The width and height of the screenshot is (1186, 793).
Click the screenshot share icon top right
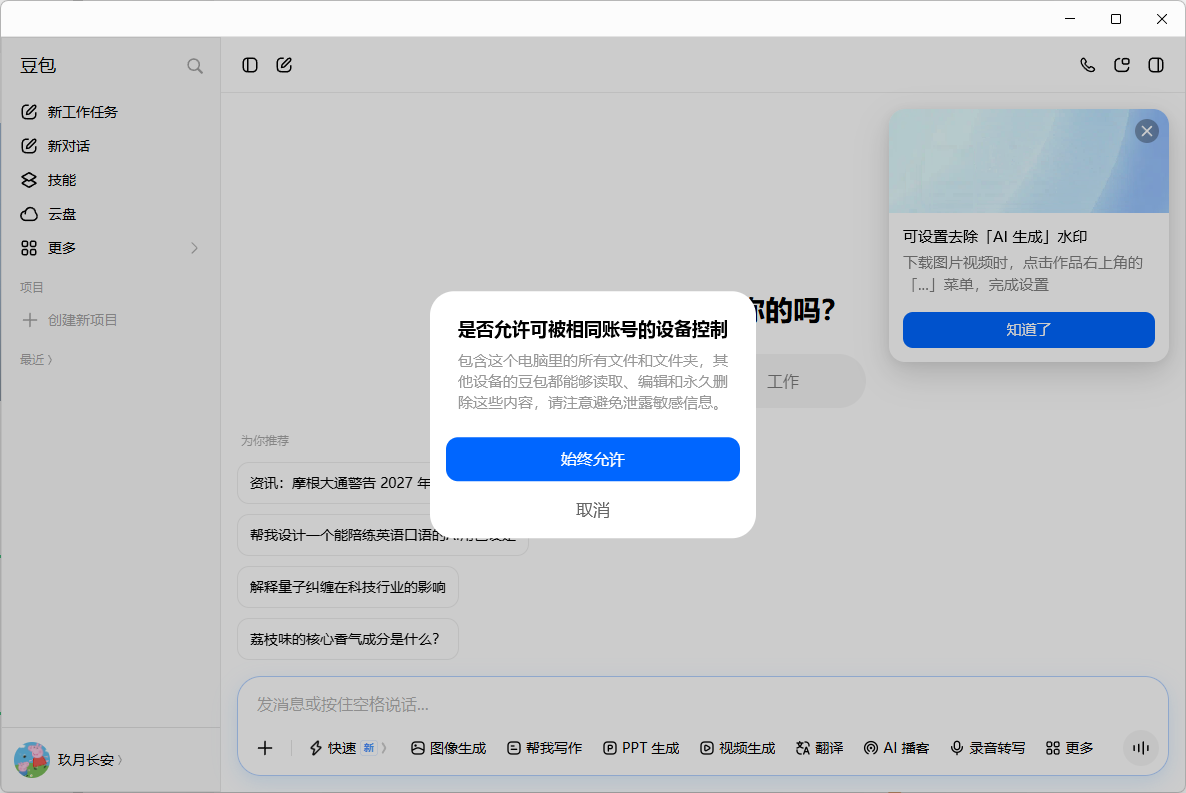tap(1122, 65)
